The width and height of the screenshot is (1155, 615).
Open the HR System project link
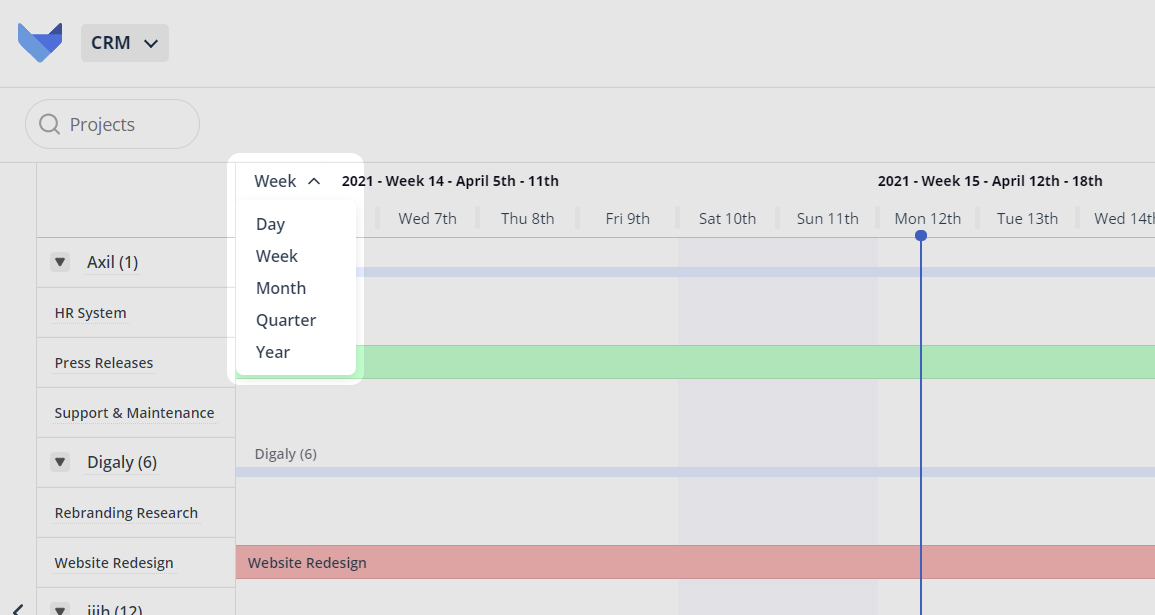[91, 313]
